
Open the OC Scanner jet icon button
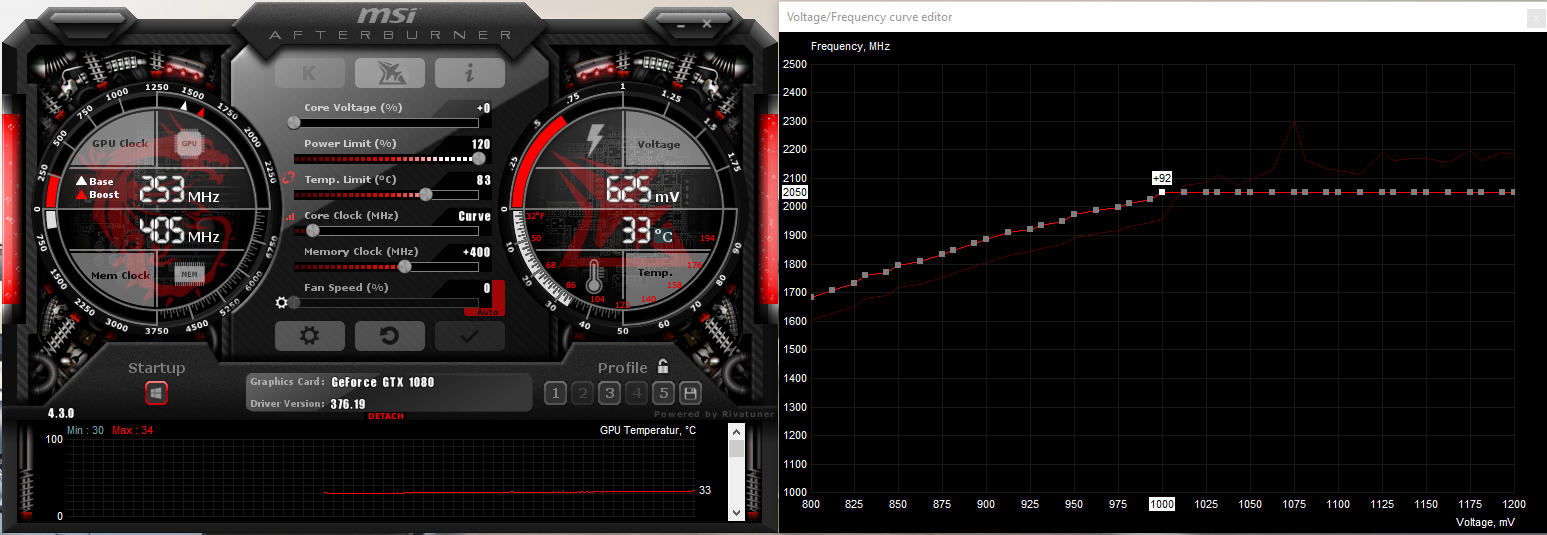click(390, 73)
